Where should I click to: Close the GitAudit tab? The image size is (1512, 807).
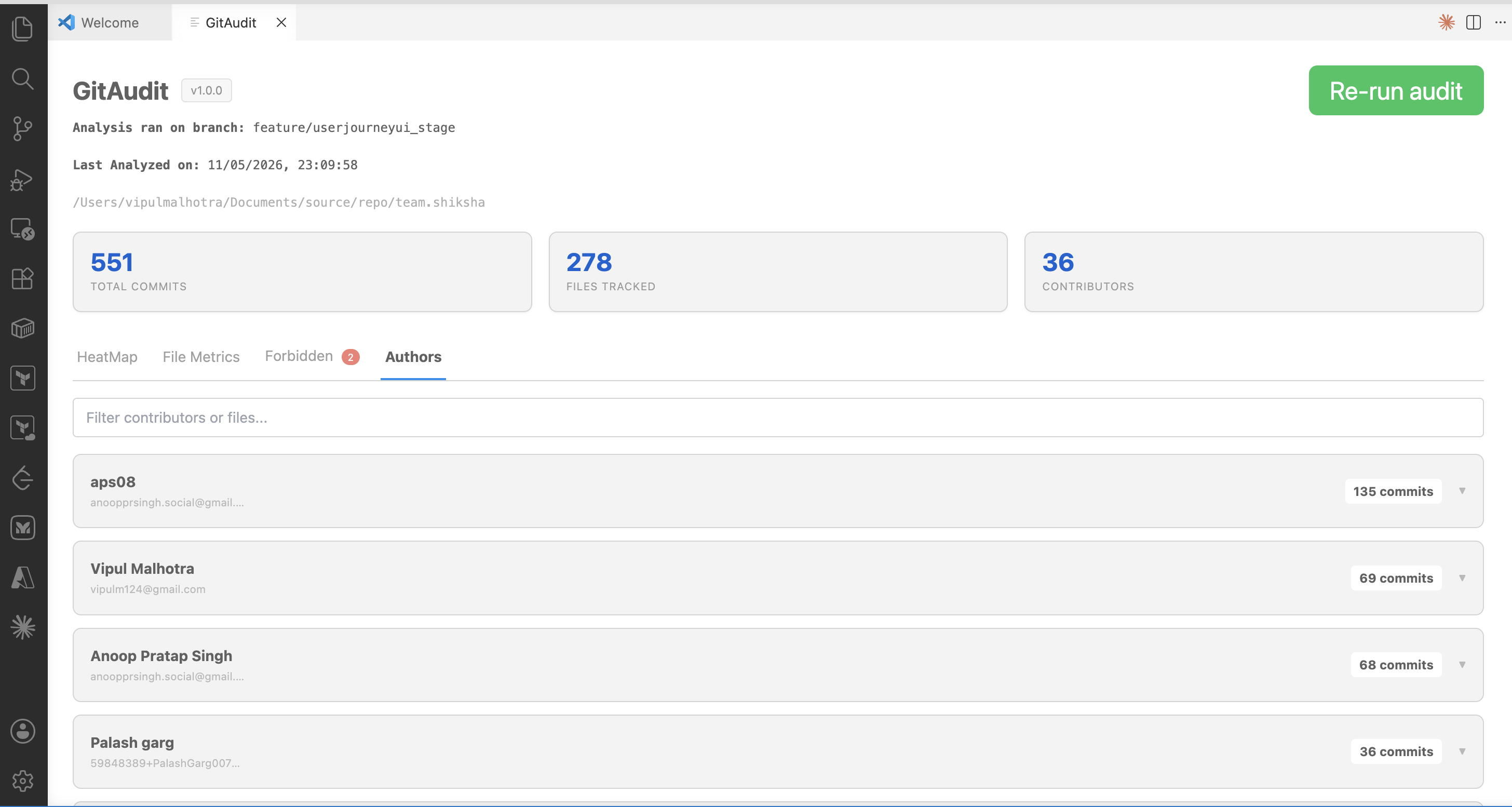coord(281,22)
